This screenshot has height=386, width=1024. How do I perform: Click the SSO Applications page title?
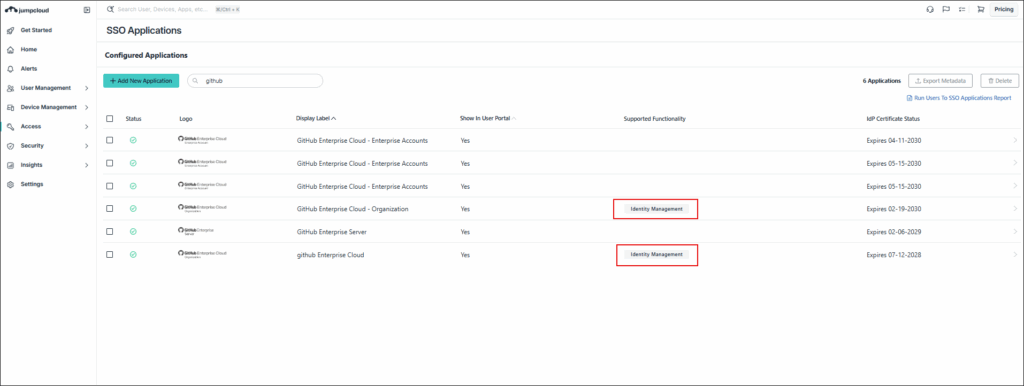tap(144, 31)
